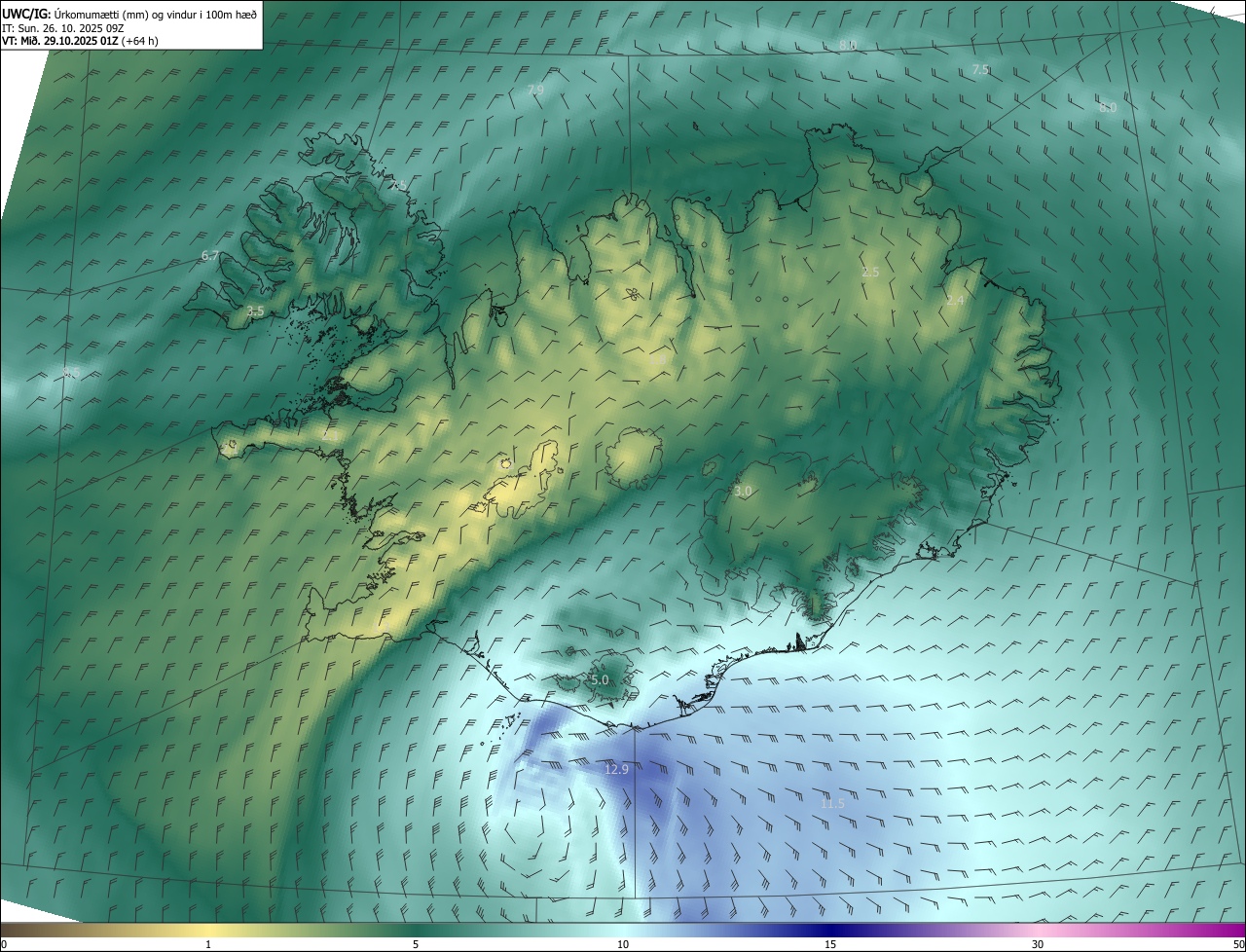Click the 6.7 value label on the map
The image size is (1246, 952).
tap(209, 255)
